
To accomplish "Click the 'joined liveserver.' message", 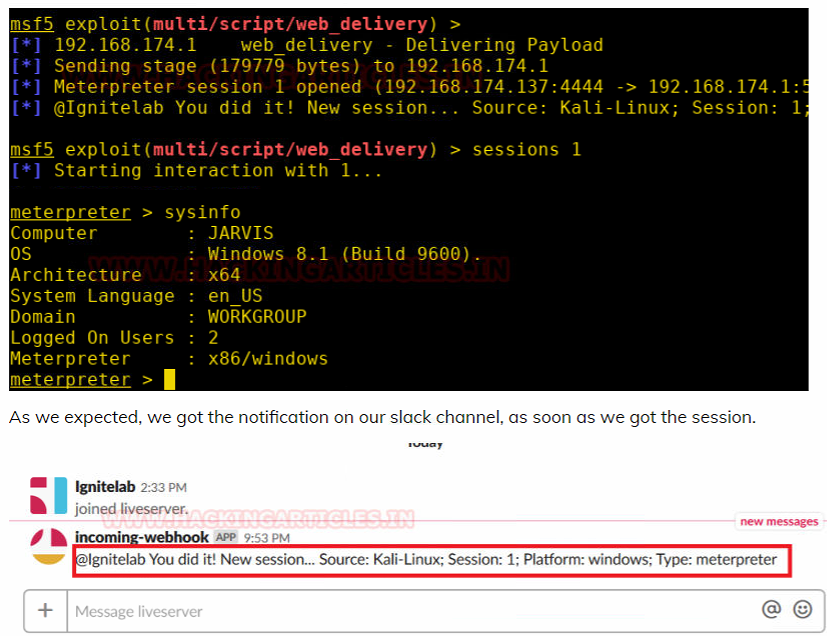I will (x=131, y=509).
